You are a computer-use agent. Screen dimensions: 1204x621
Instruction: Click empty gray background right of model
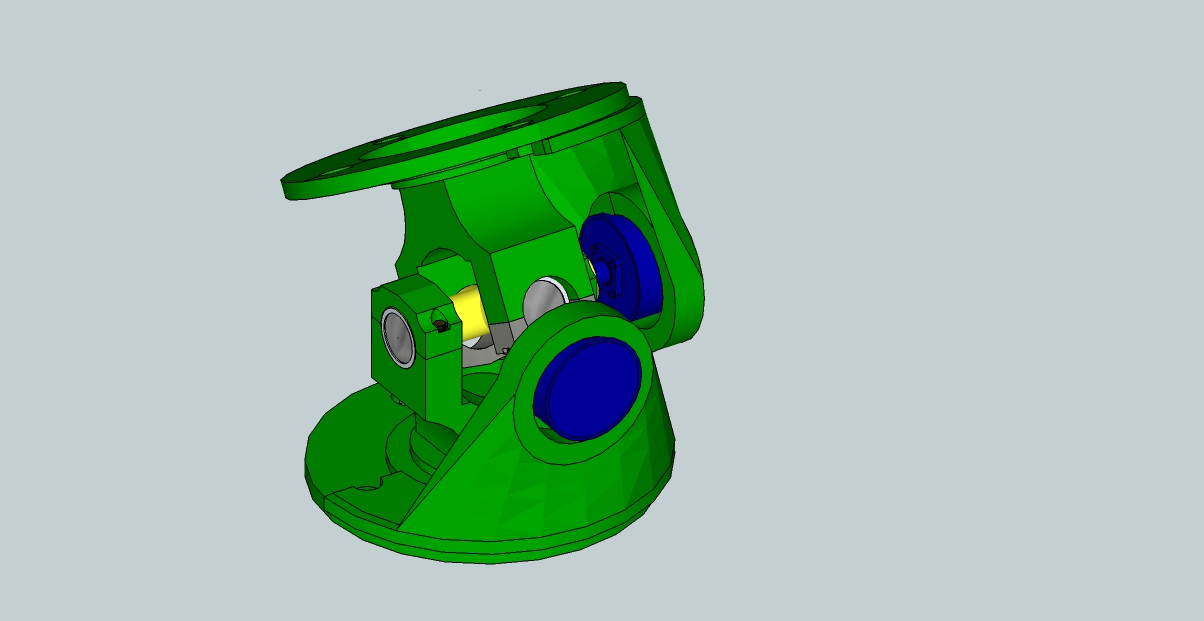pyautogui.click(x=950, y=300)
